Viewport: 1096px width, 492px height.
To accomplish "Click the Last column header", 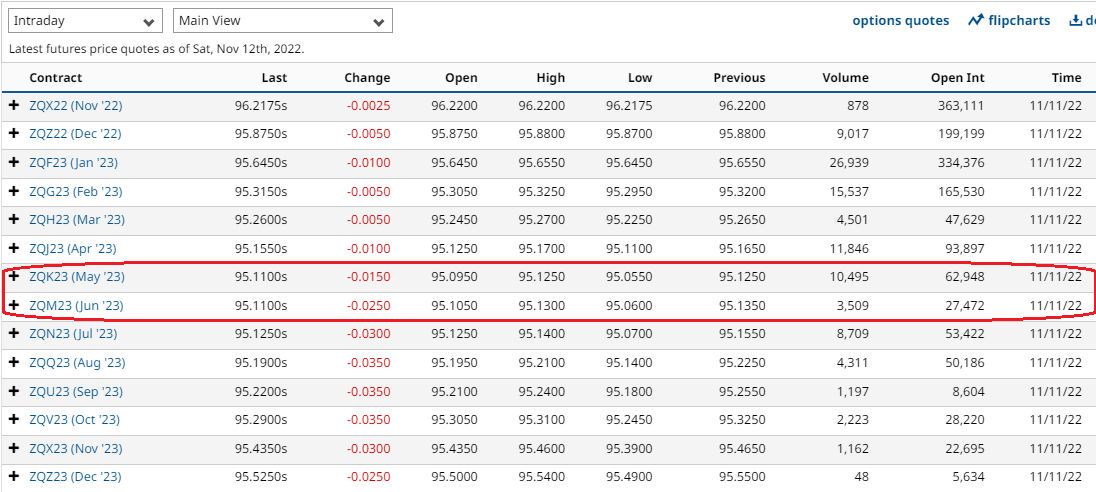I will click(274, 78).
